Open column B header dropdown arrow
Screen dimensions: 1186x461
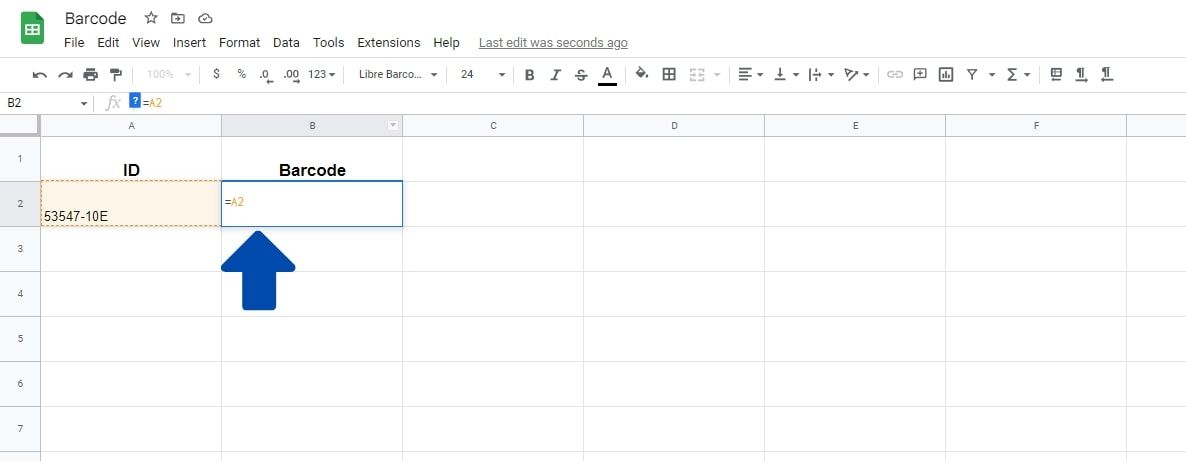point(393,126)
